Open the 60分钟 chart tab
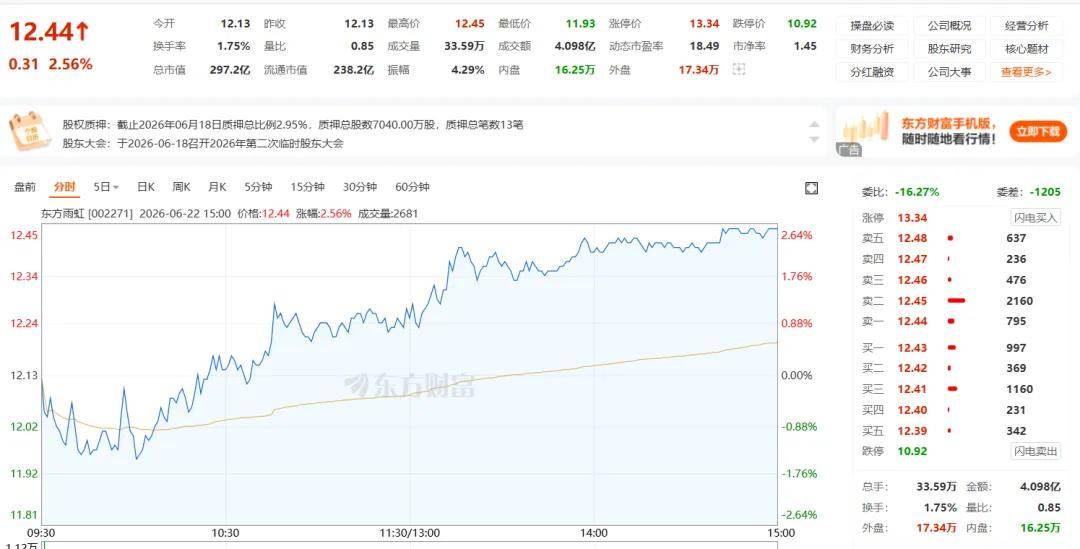Viewport: 1080px width, 549px height. pos(412,187)
